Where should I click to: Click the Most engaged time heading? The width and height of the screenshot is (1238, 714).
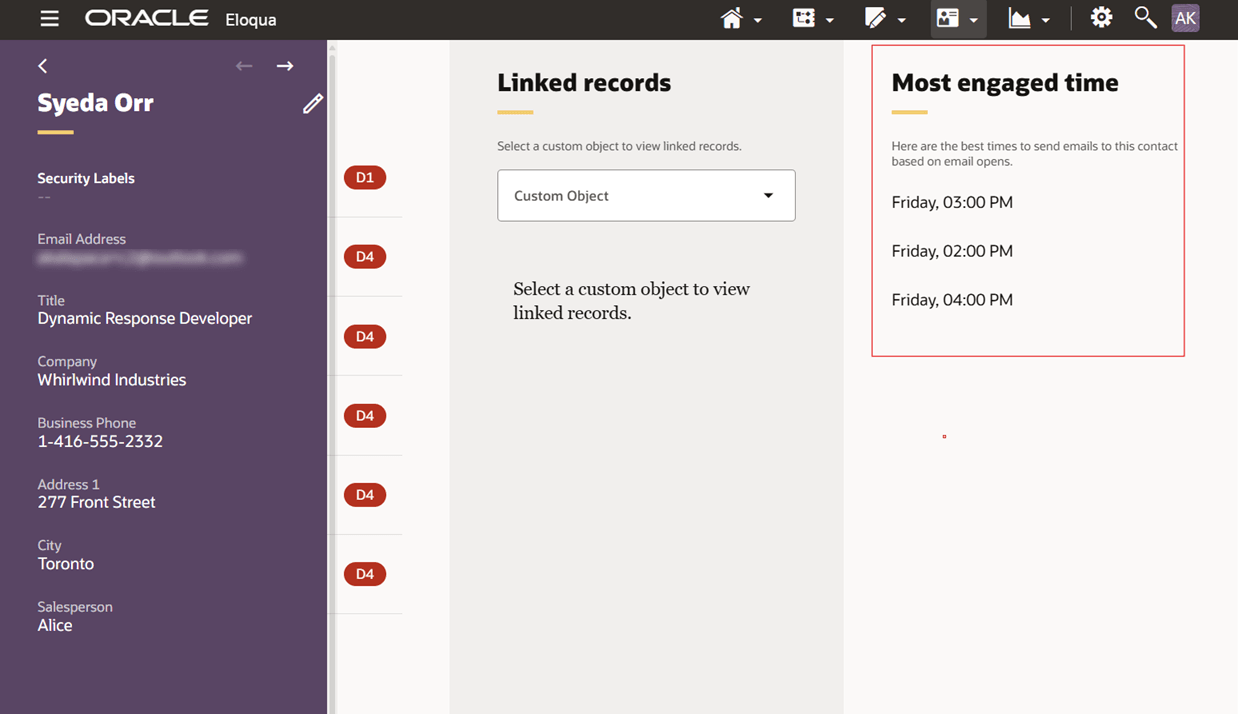point(1005,83)
